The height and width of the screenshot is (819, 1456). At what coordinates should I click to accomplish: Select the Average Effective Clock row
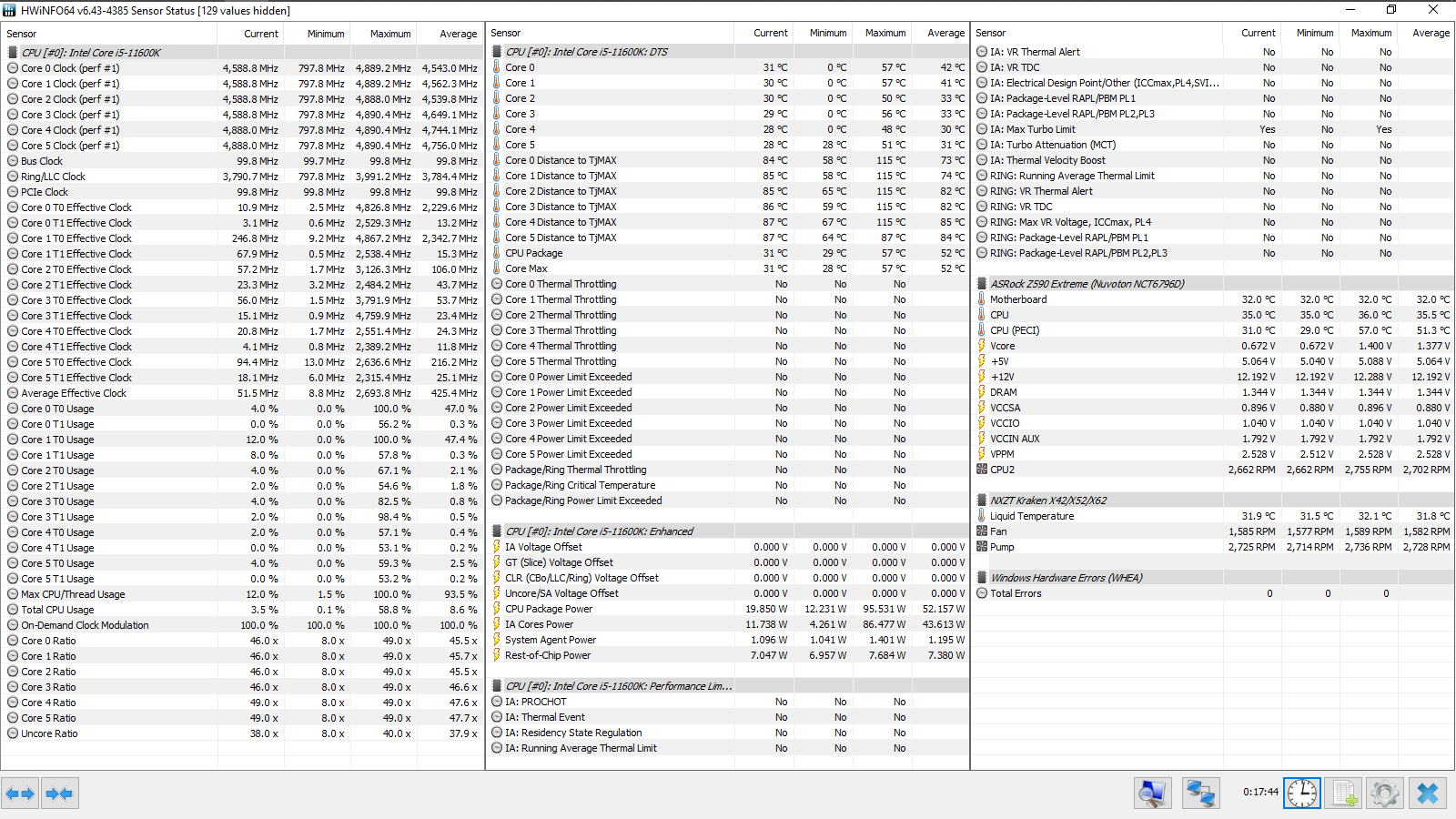(x=242, y=393)
